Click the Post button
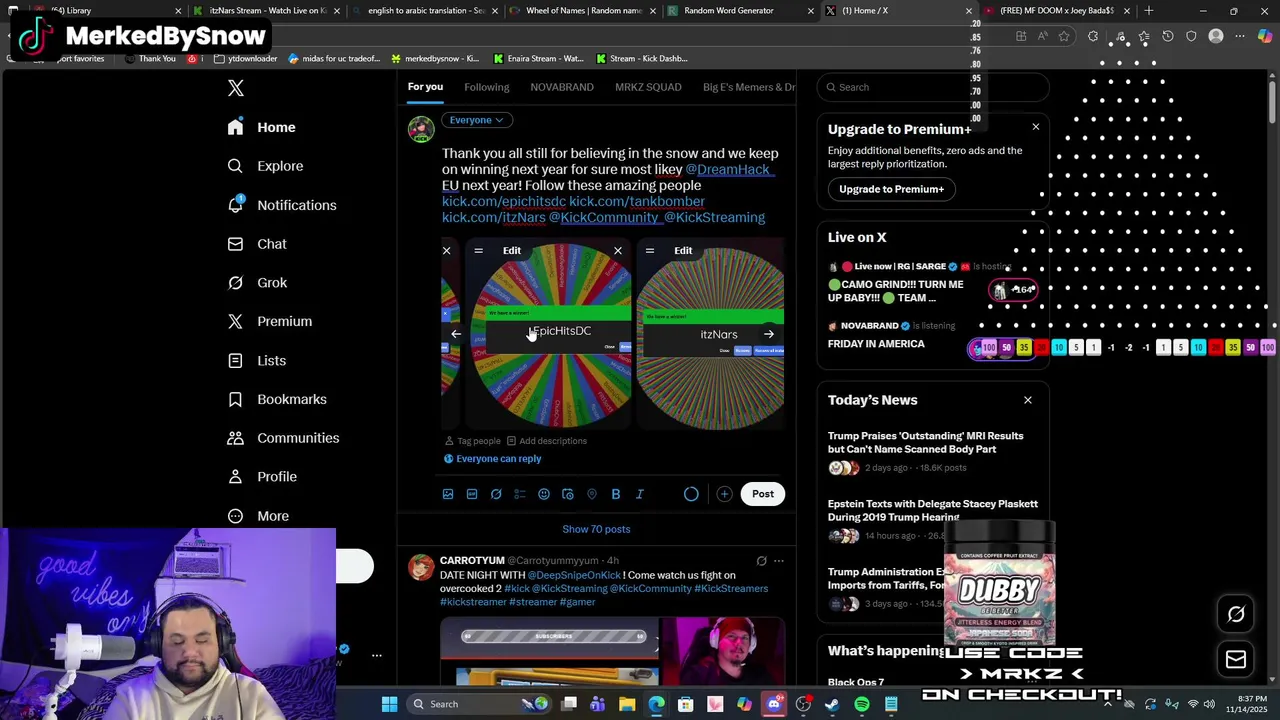The image size is (1280, 720). [x=763, y=494]
